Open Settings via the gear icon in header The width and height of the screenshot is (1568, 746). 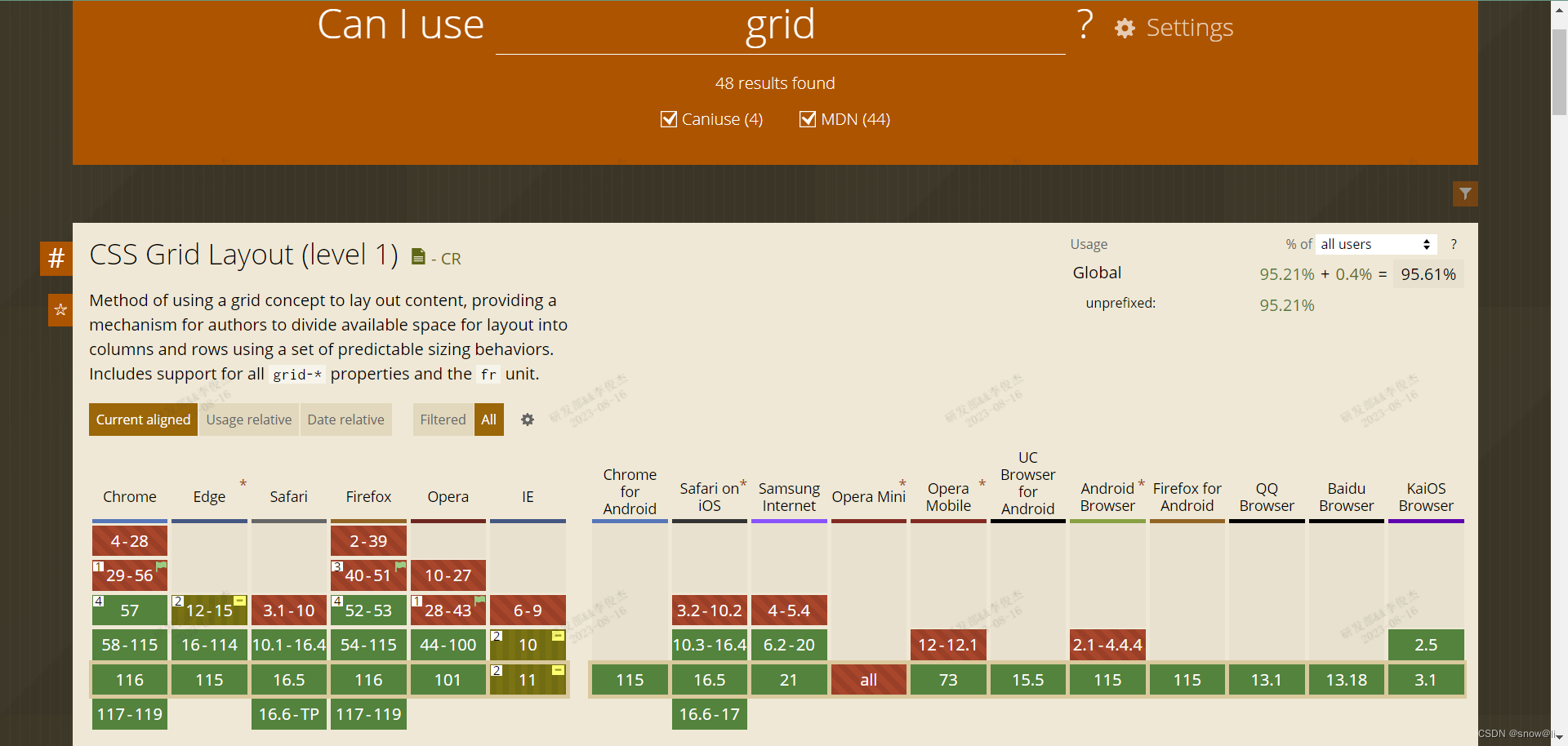click(x=1125, y=28)
